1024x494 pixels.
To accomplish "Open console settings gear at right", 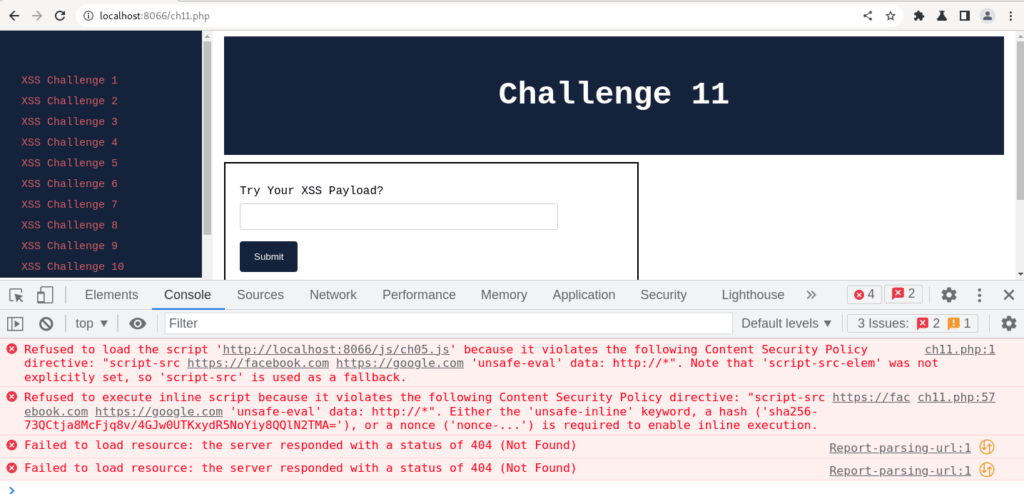I will point(1008,323).
